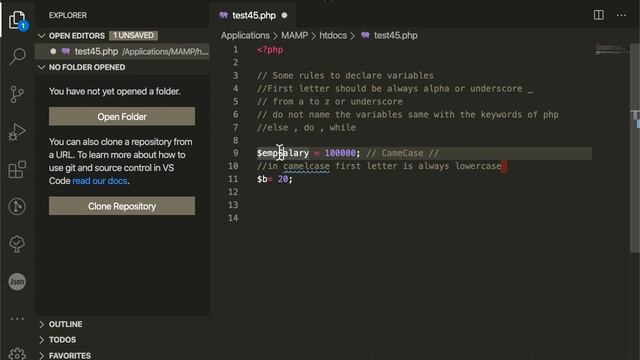The height and width of the screenshot is (360, 640).
Task: Click the value 100000 on line 9
Action: (x=340, y=153)
